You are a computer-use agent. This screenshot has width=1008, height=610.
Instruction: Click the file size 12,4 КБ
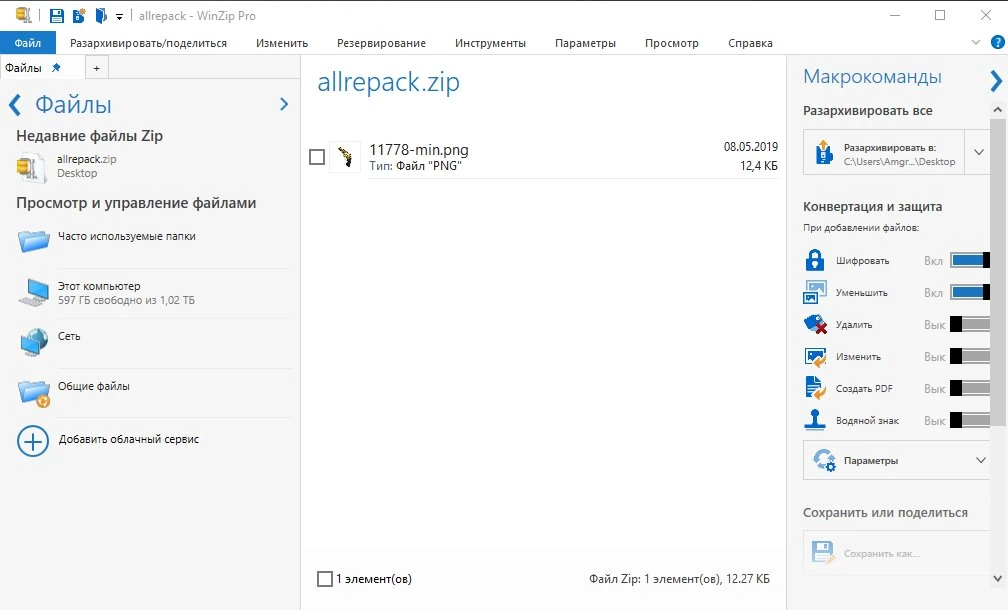(x=759, y=166)
